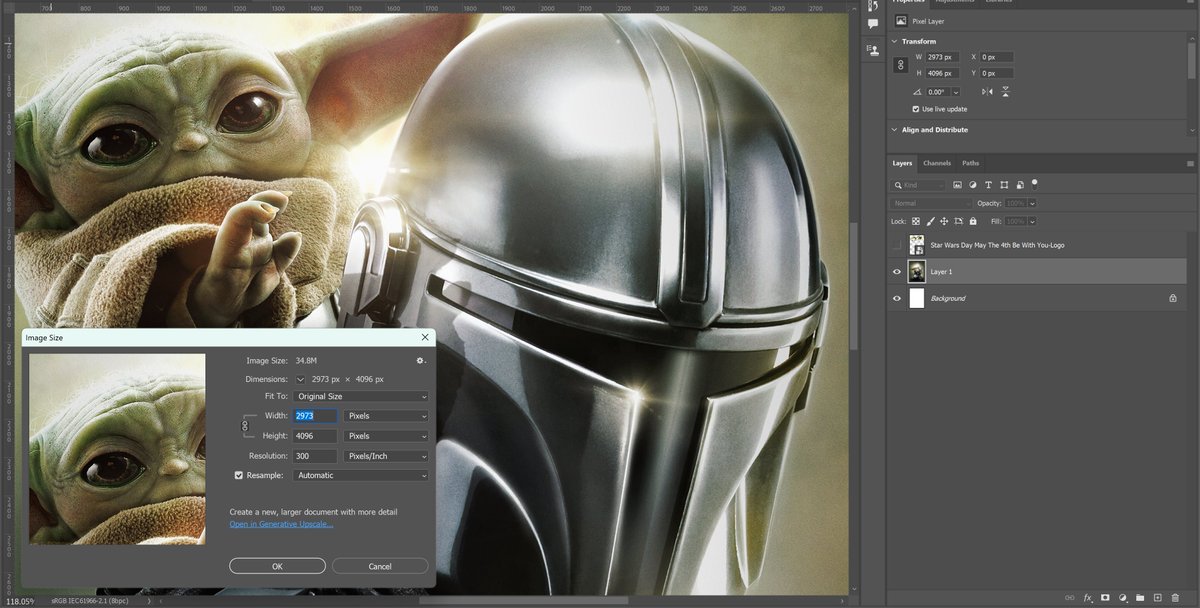Click the Image Size preview thumbnail
The height and width of the screenshot is (608, 1200).
pos(117,449)
